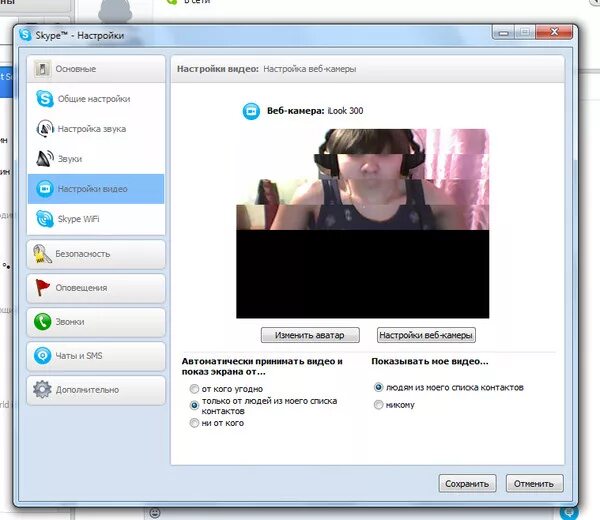The image size is (600, 520).
Task: Click the Skype WiFi signal icon
Action: pos(44,218)
